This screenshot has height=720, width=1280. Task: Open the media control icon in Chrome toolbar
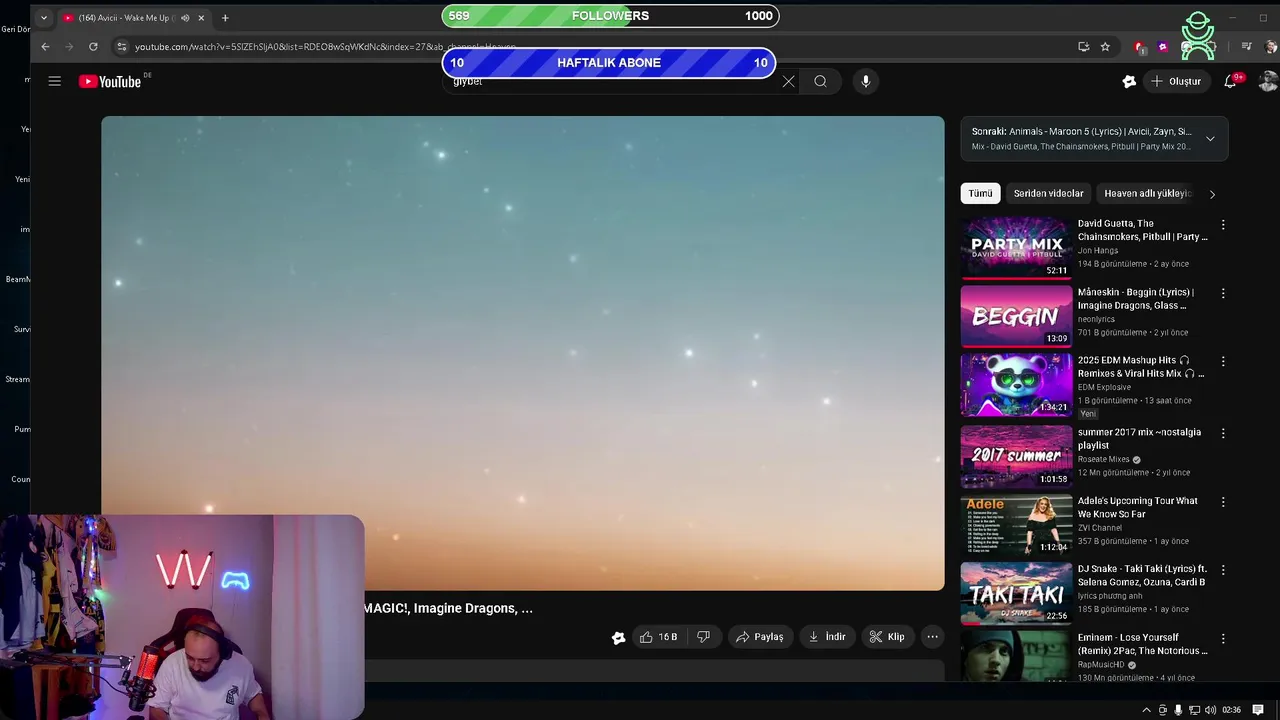pos(1246,46)
